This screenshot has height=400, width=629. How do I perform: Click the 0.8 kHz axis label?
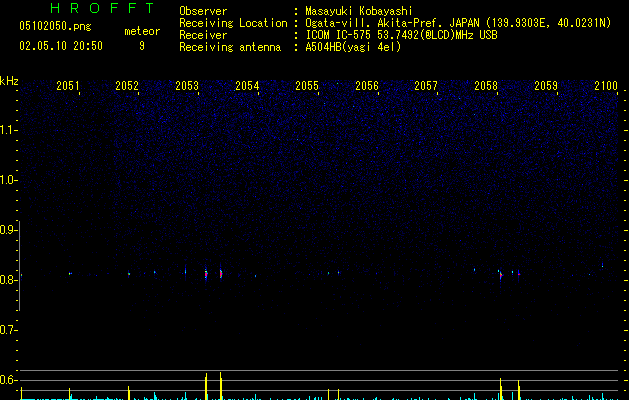[8, 280]
